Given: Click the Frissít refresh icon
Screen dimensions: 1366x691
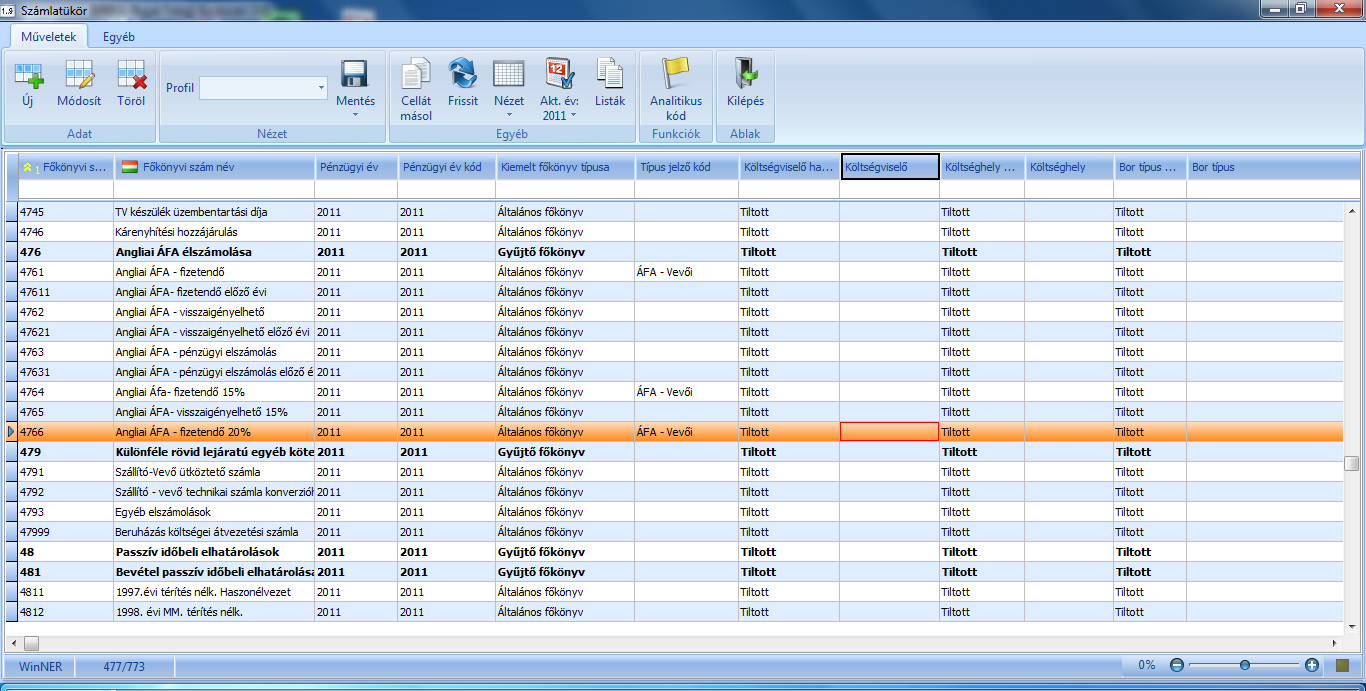Looking at the screenshot, I should (x=463, y=74).
